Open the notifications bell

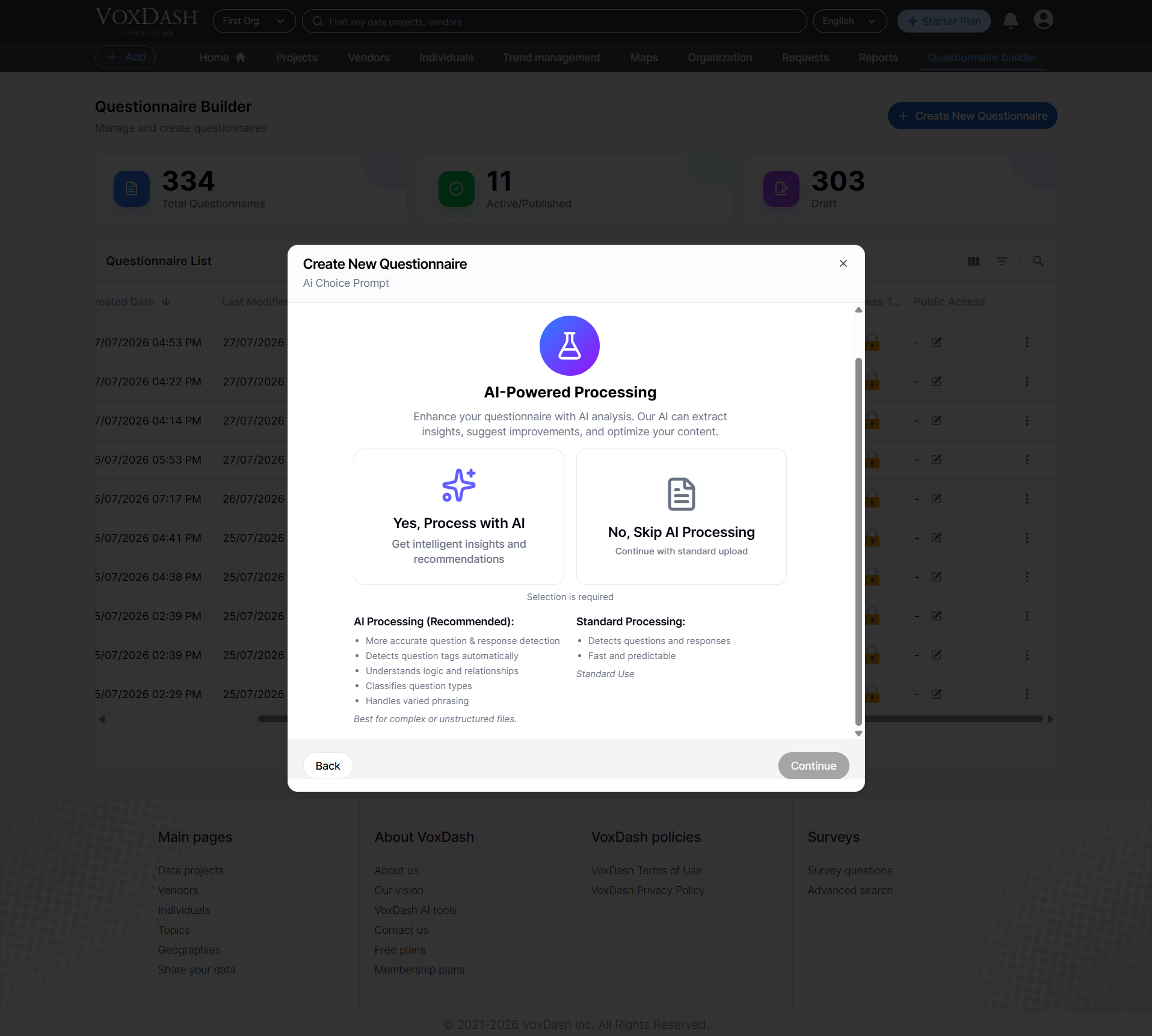click(x=1010, y=21)
